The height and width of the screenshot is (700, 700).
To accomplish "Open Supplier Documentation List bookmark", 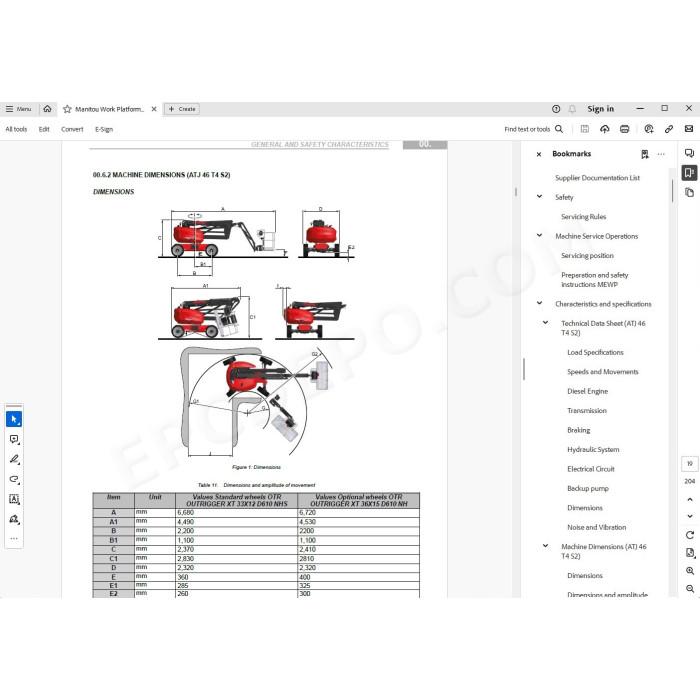I will click(x=597, y=178).
